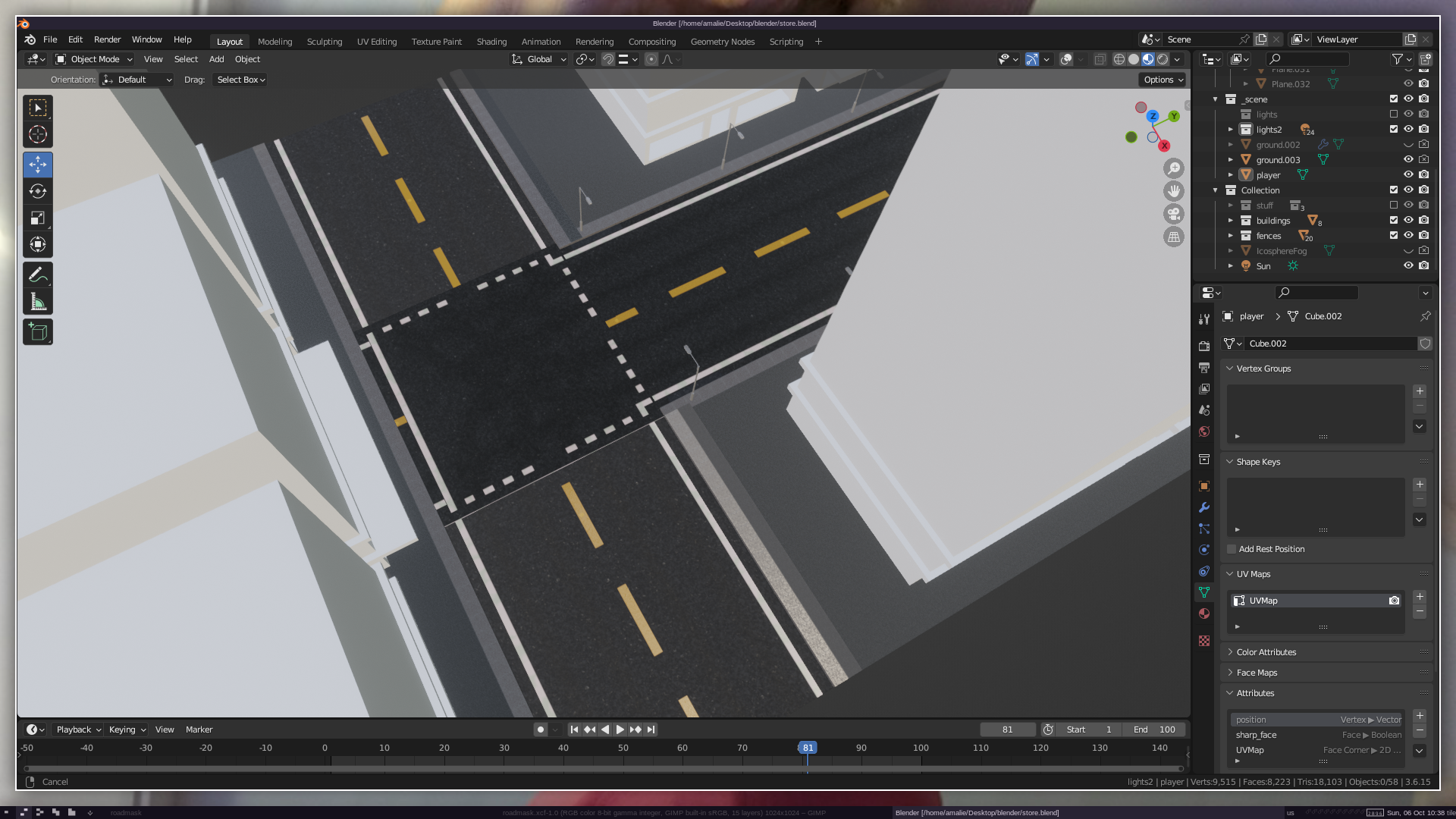
Task: Pick the Add Cube tool
Action: 38,332
